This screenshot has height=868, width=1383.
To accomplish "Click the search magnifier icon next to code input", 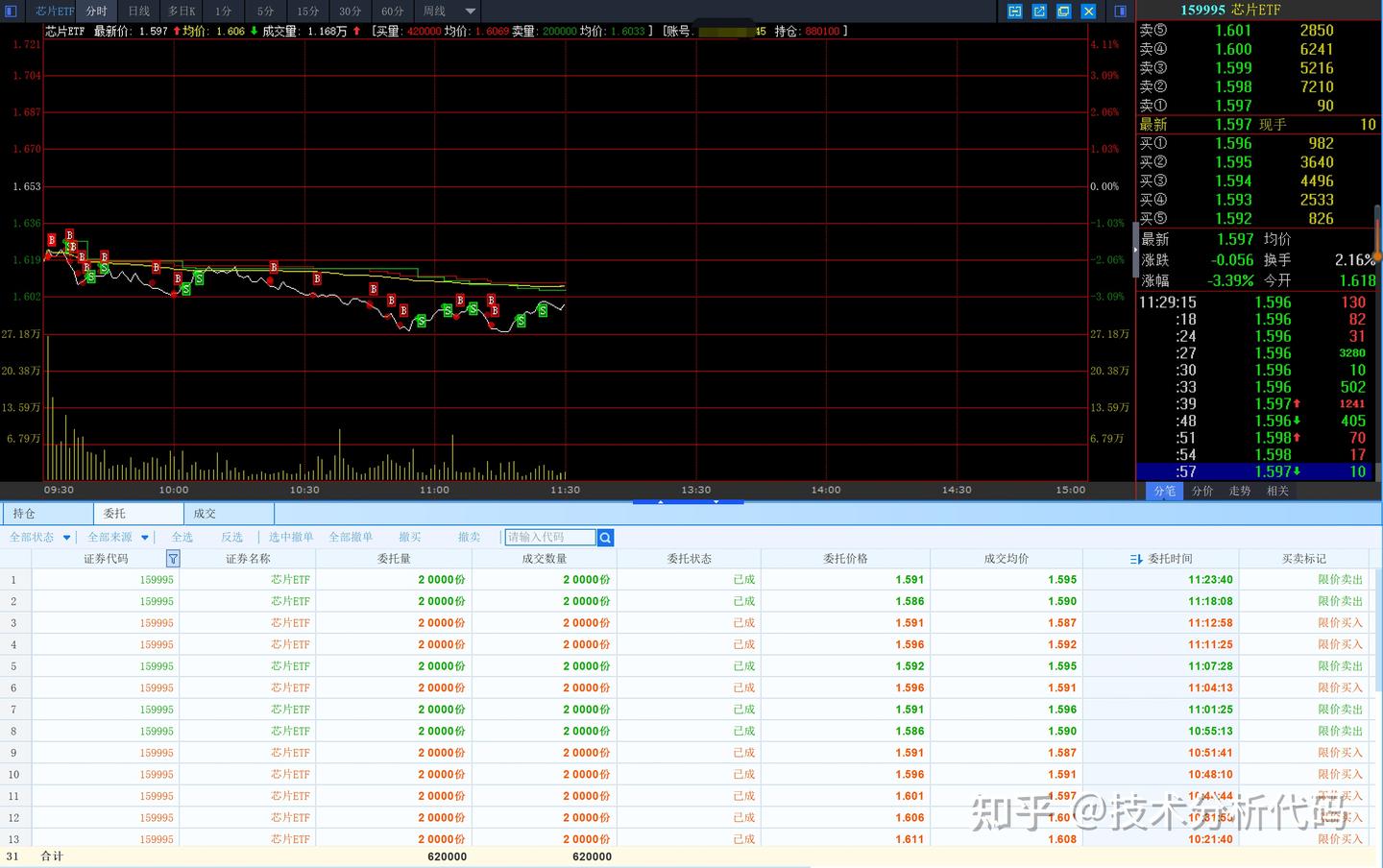I will click(x=605, y=538).
